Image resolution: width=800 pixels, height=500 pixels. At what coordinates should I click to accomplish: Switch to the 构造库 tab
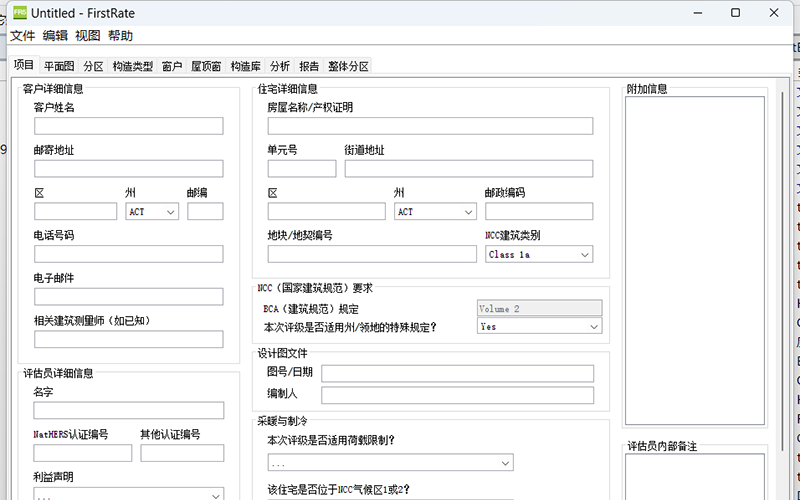[245, 66]
